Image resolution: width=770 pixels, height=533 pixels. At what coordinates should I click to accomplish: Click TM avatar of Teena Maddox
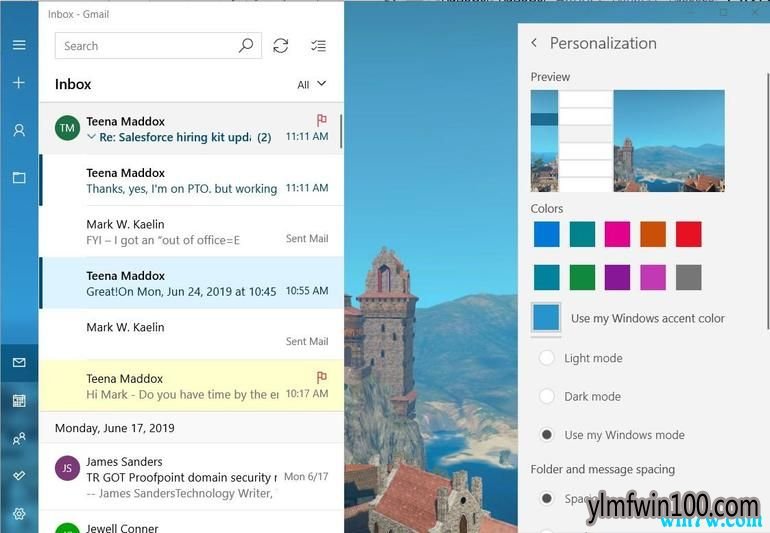coord(67,128)
